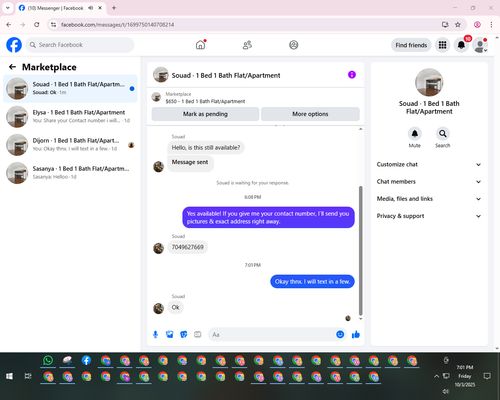Choose a GIF
This screenshot has height=400, width=500.
click(198, 334)
